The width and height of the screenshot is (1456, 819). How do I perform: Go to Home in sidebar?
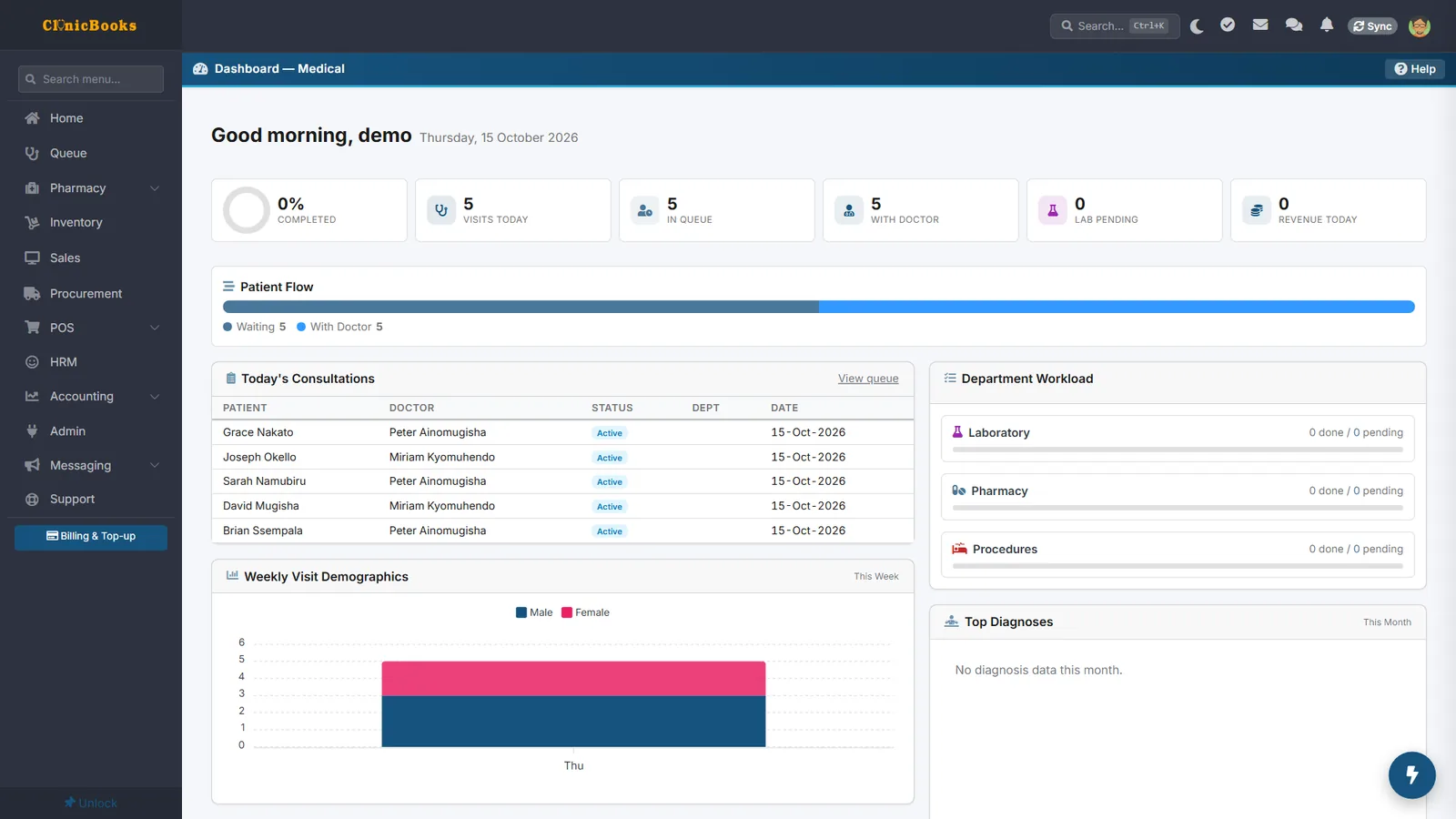pyautogui.click(x=91, y=118)
